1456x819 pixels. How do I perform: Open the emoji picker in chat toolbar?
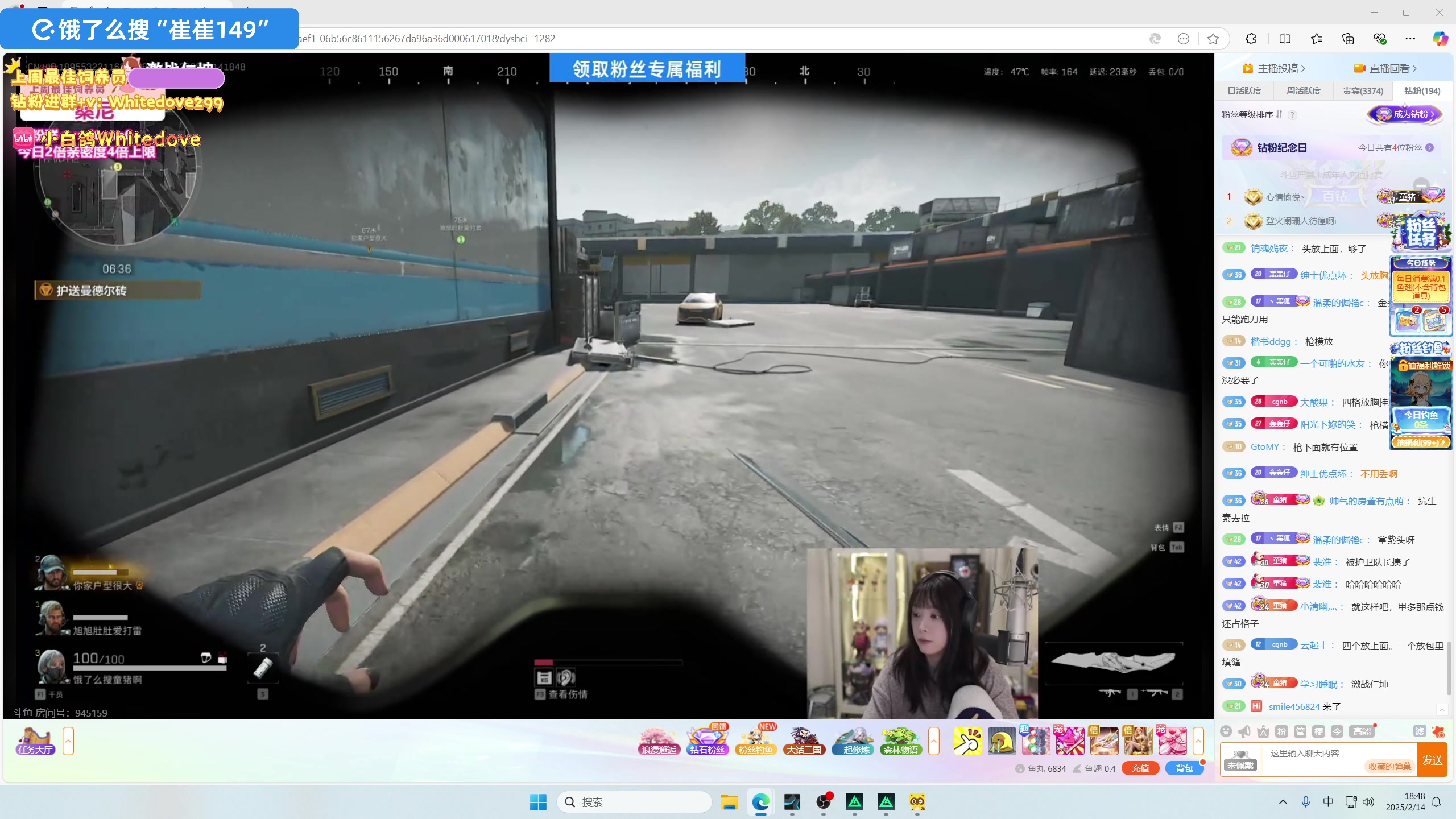(1226, 731)
